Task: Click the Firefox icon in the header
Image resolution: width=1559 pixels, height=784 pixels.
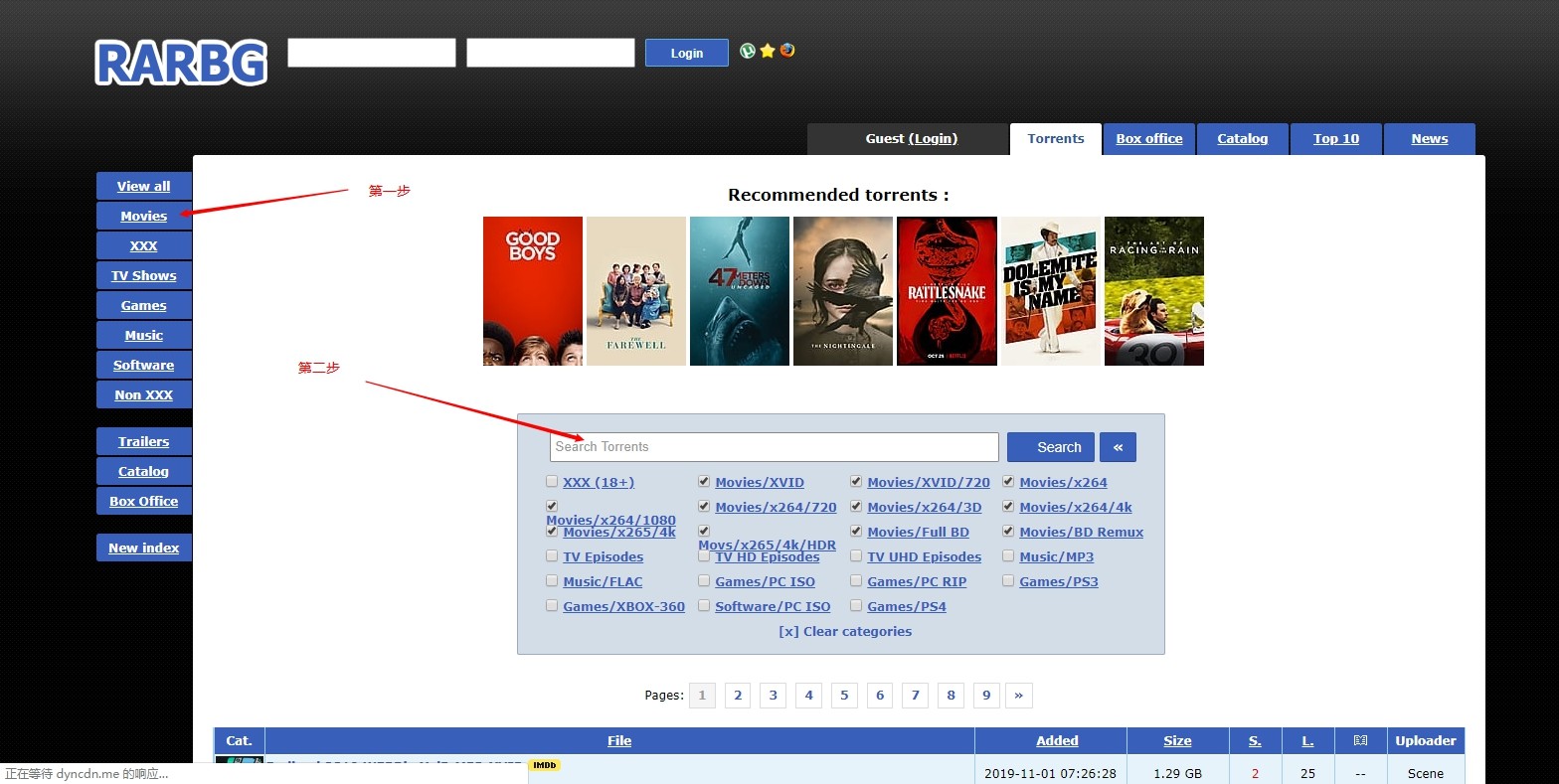Action: point(787,51)
